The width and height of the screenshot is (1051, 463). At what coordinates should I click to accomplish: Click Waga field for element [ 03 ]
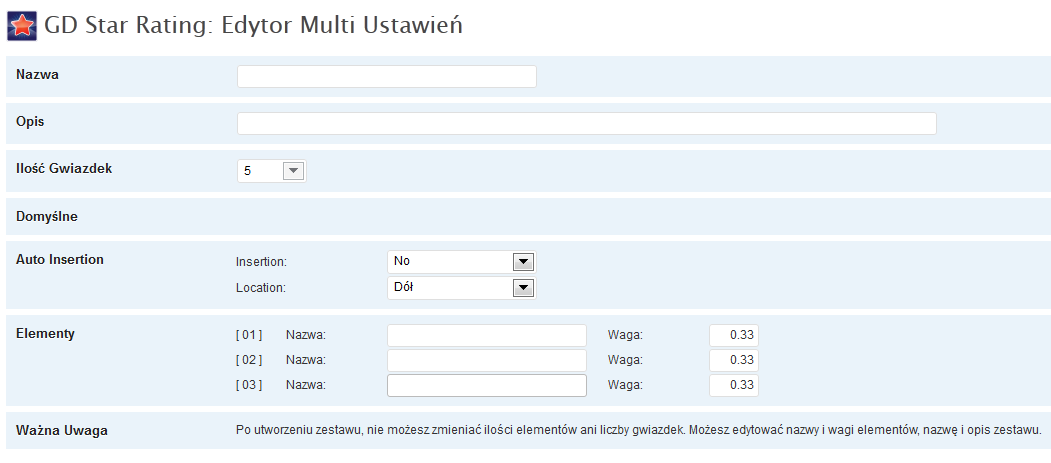tap(734, 385)
